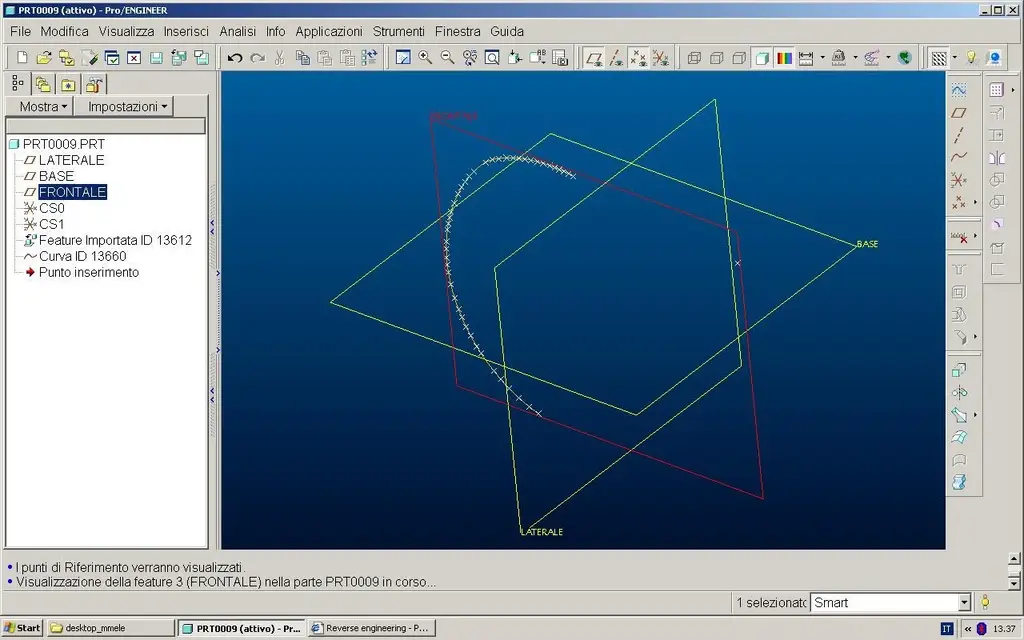The width and height of the screenshot is (1024, 640).
Task: Open the hatch pattern icon dropdown arrow
Action: click(x=954, y=57)
